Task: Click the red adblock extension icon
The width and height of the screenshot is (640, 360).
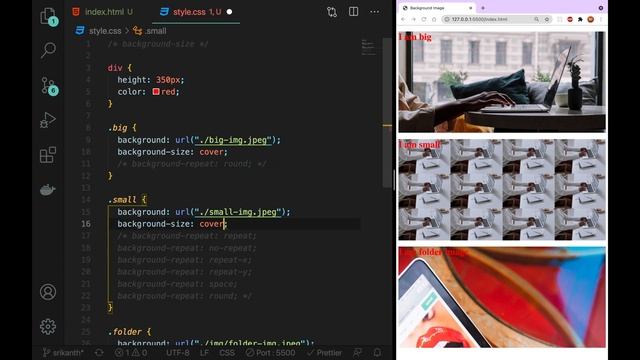Action: coord(570,19)
